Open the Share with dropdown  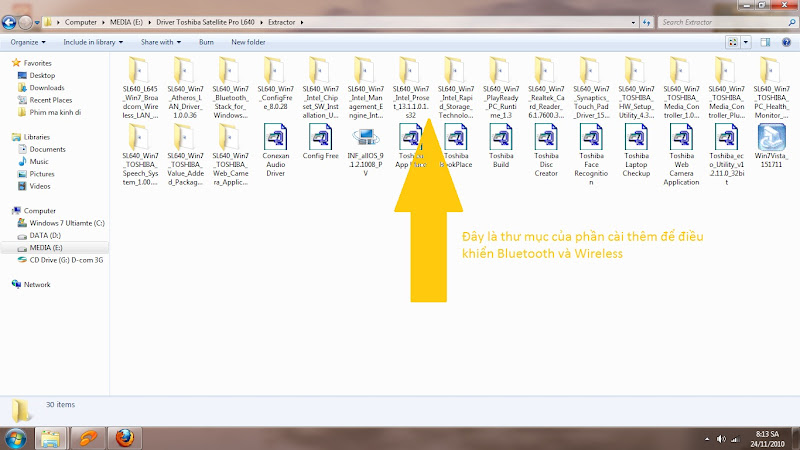[161, 42]
